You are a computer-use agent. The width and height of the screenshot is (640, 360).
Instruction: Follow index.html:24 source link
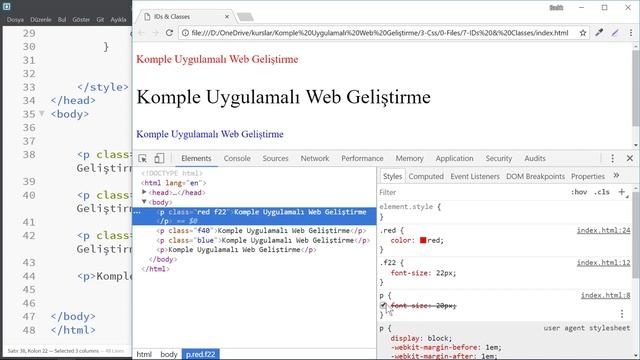[x=603, y=230]
